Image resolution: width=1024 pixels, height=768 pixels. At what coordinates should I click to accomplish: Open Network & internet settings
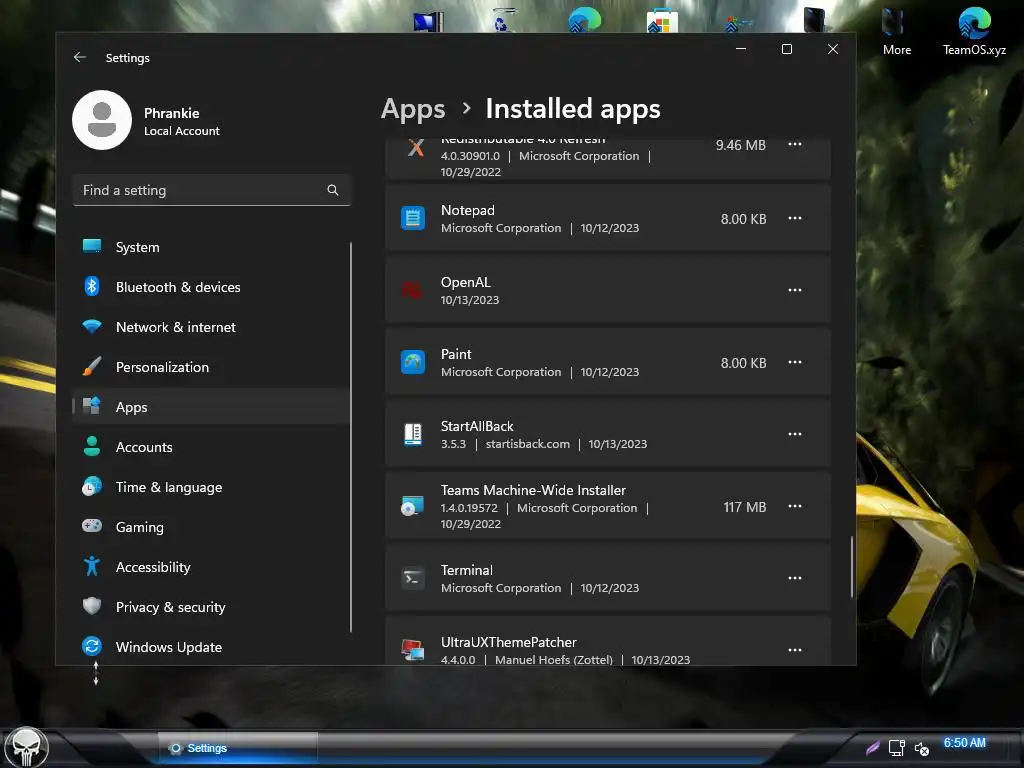[210, 327]
